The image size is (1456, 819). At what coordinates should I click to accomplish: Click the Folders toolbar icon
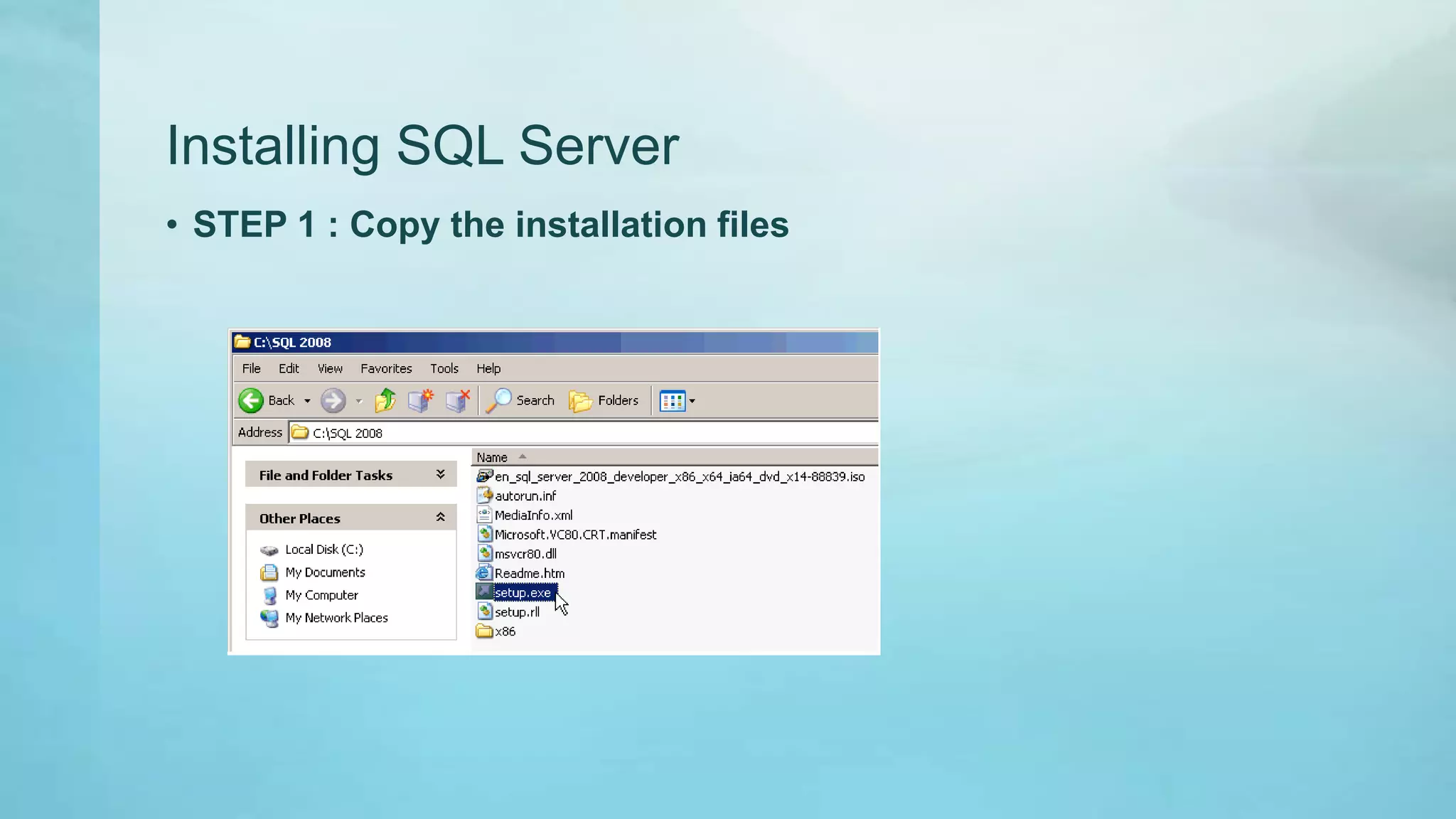pyautogui.click(x=580, y=401)
